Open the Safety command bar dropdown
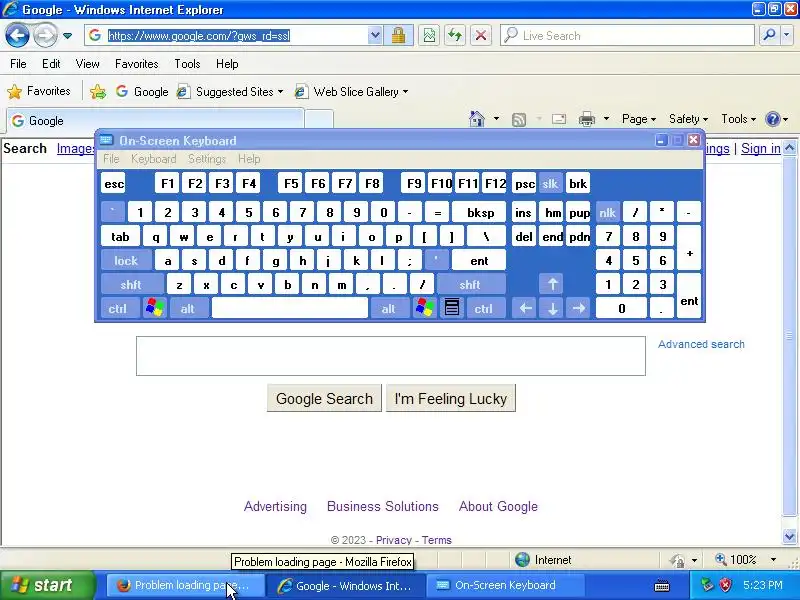800x600 pixels. pos(688,119)
